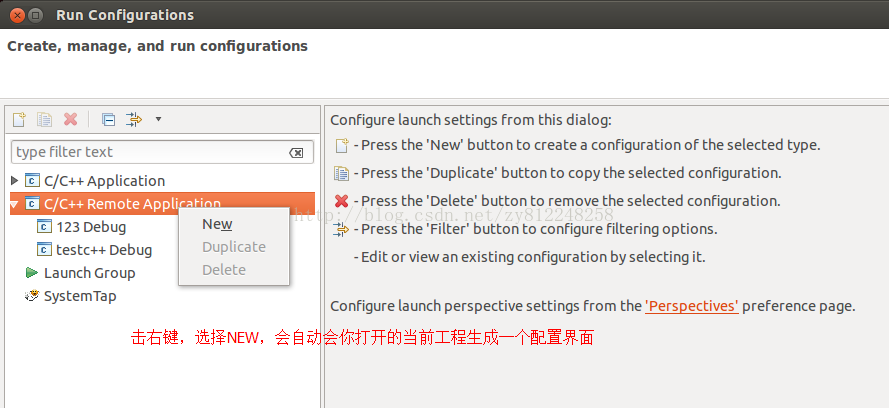This screenshot has width=889, height=408.
Task: Open the filter options dropdown arrow
Action: 158,120
